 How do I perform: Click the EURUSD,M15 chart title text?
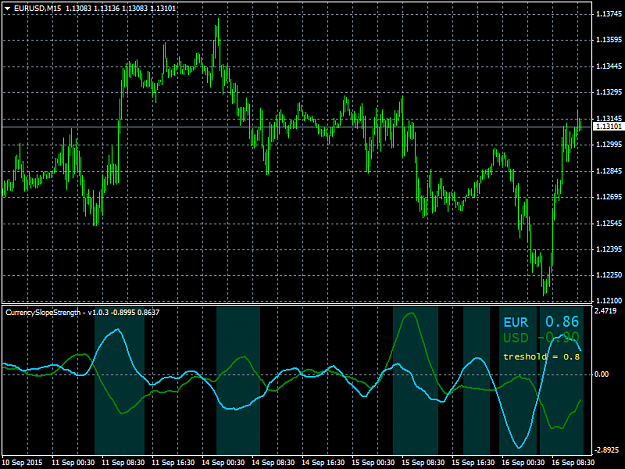(x=37, y=8)
